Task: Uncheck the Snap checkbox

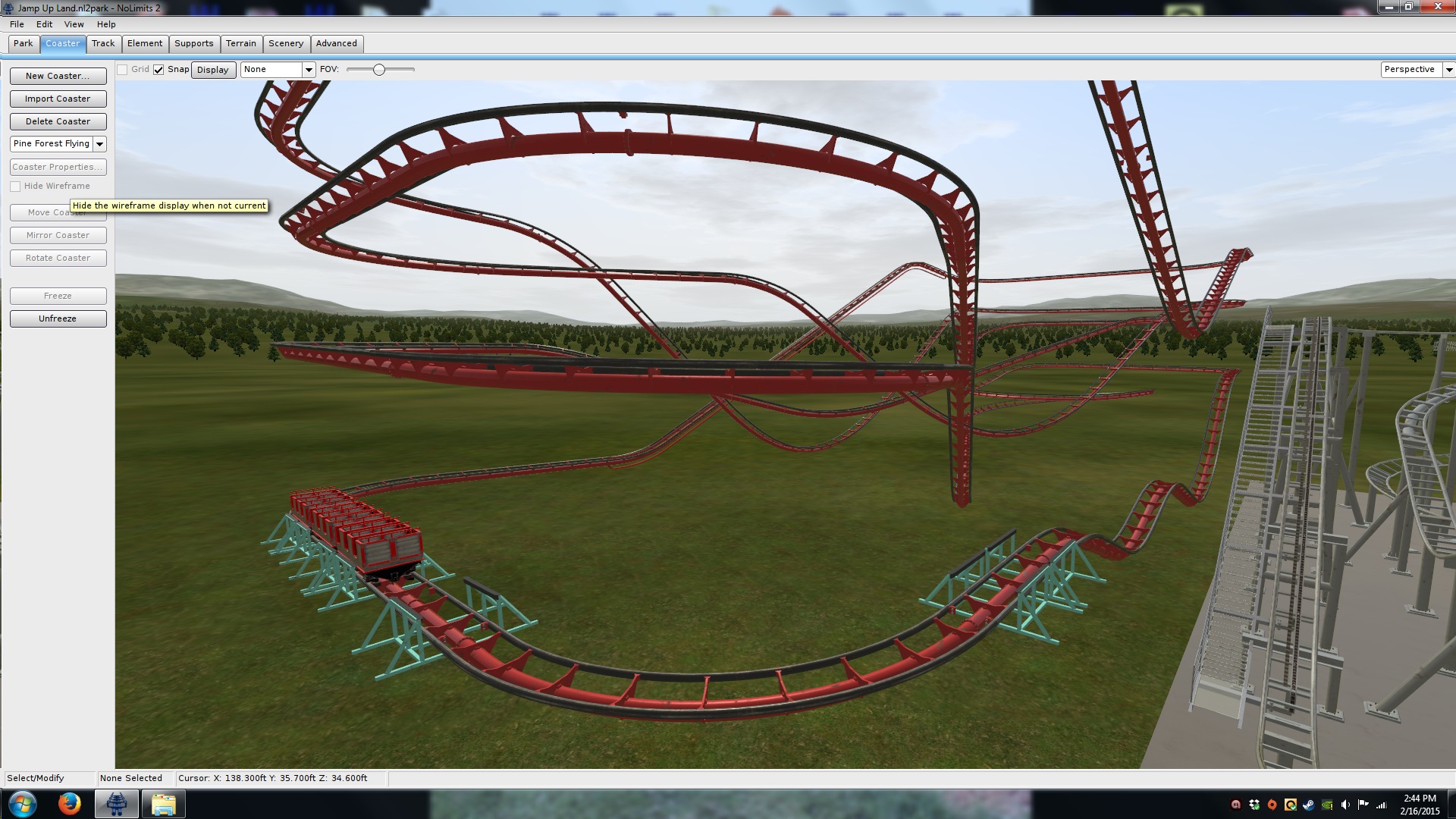Action: point(158,70)
